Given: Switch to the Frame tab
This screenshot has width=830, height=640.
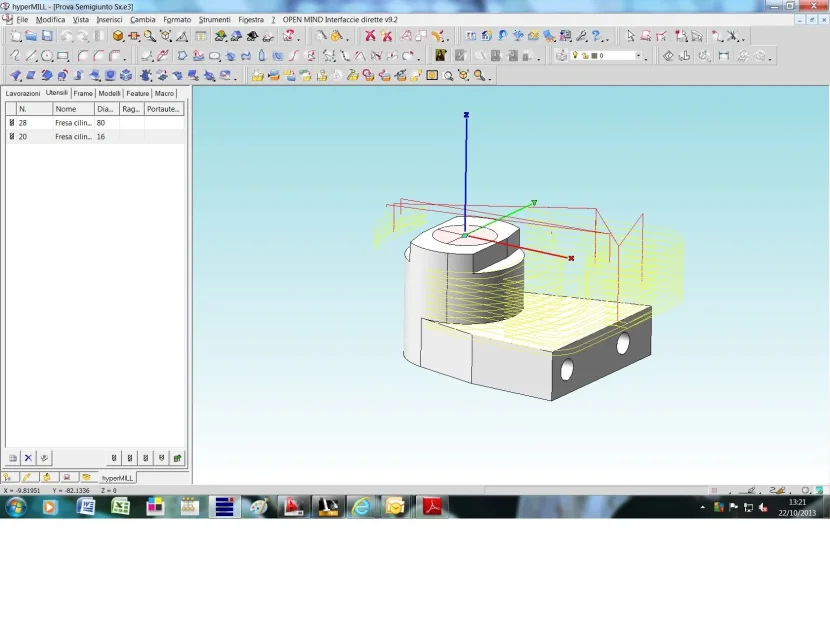Looking at the screenshot, I should click(83, 93).
